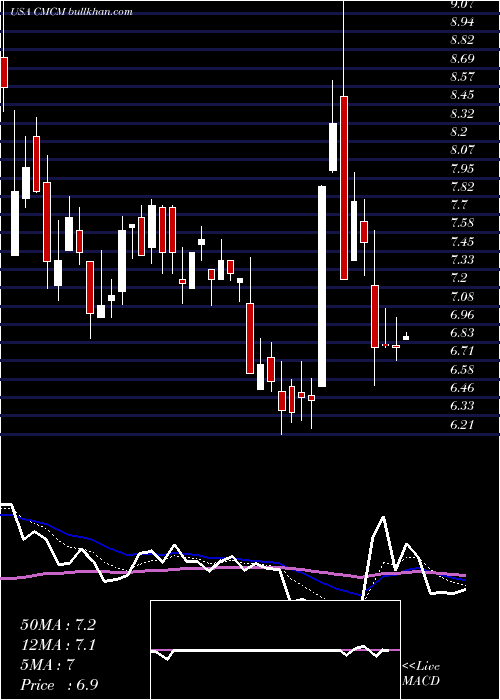The width and height of the screenshot is (500, 700).
Task: Click the tall white candle rising to 7.82
Action: [x=322, y=286]
